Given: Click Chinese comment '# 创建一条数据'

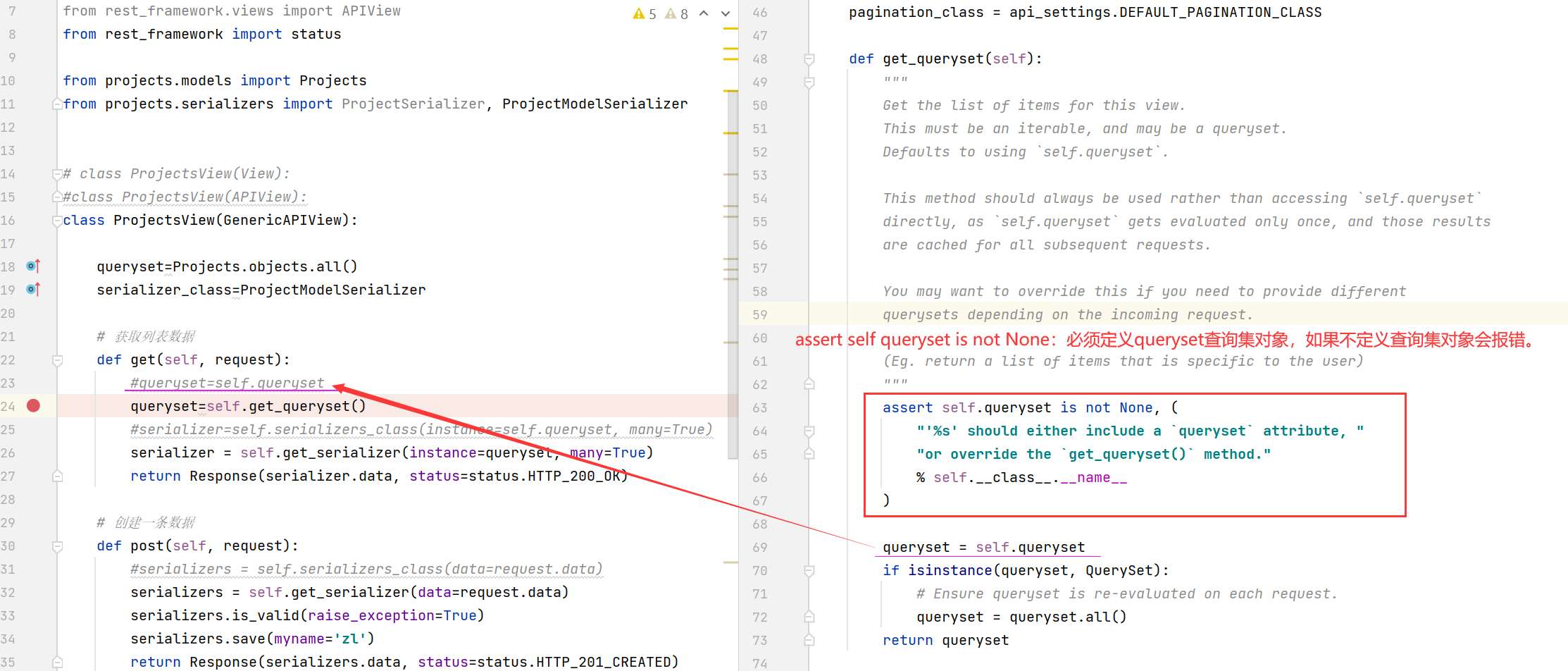Looking at the screenshot, I should coord(146,522).
